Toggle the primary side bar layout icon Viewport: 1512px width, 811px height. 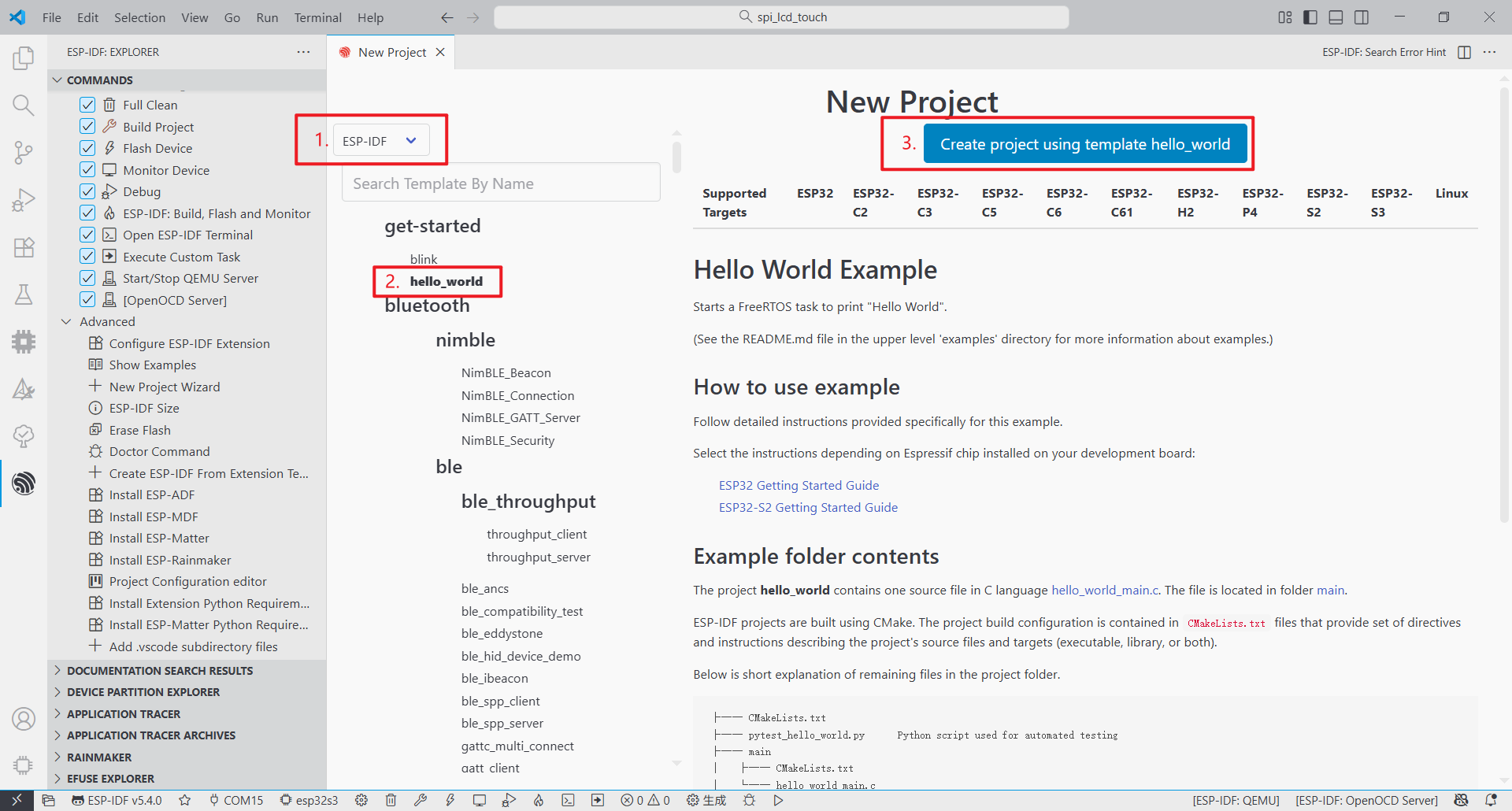(1310, 17)
